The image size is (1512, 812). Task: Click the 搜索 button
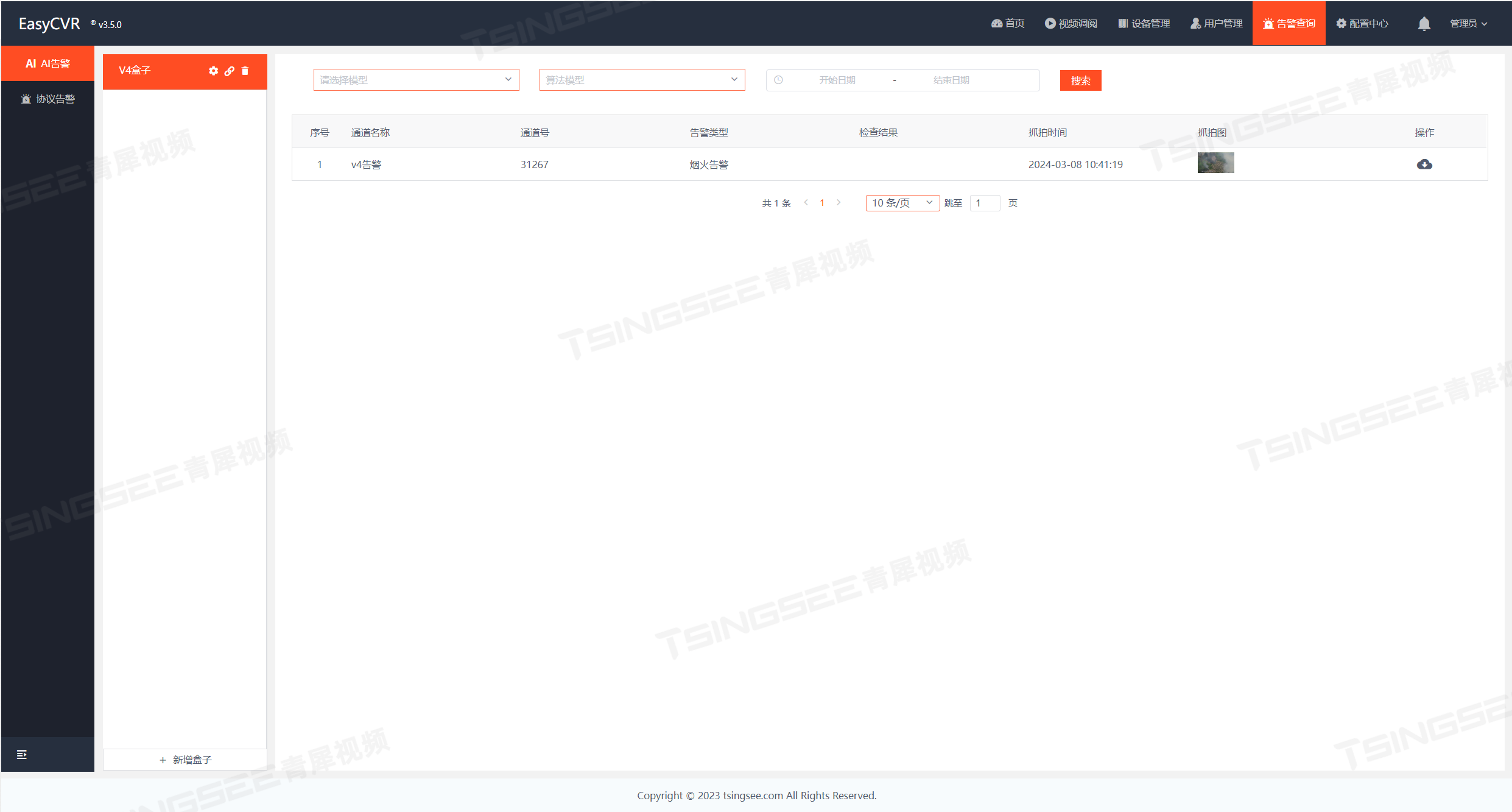pos(1080,80)
